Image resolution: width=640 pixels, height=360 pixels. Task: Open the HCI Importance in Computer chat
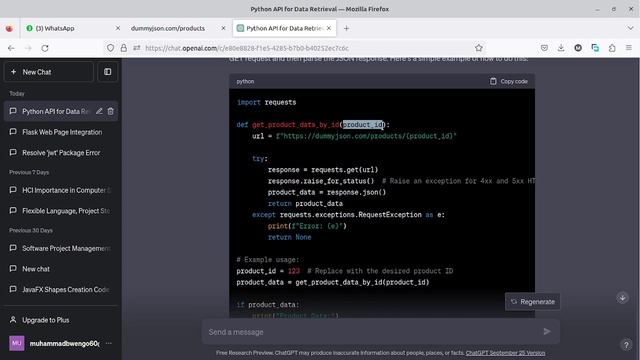pos(61,190)
